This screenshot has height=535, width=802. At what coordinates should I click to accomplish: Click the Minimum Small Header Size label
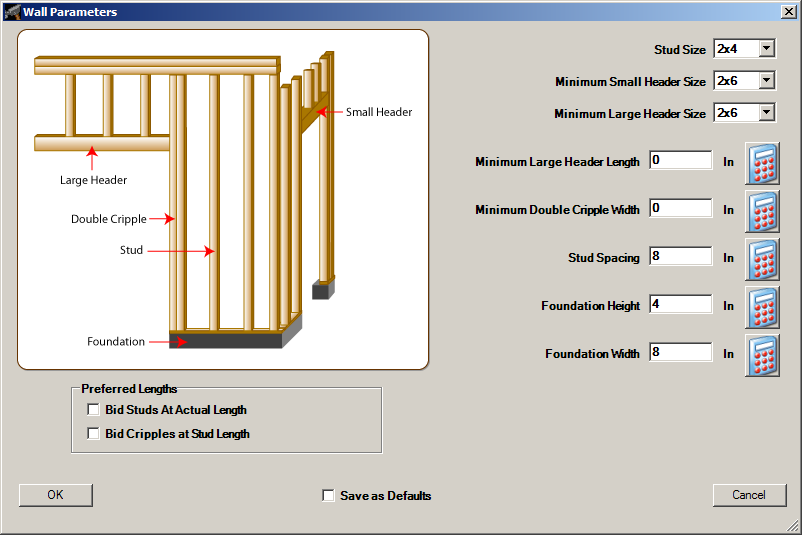pyautogui.click(x=630, y=82)
